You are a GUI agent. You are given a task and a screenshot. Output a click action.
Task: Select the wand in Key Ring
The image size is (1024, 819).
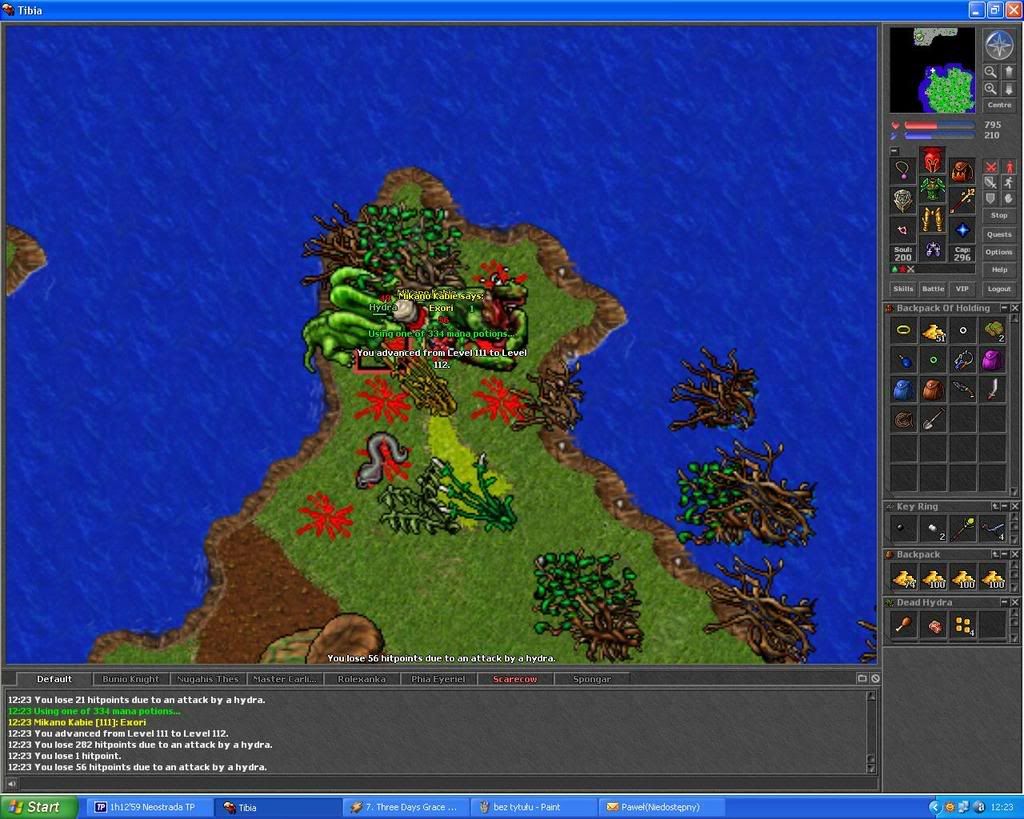963,529
